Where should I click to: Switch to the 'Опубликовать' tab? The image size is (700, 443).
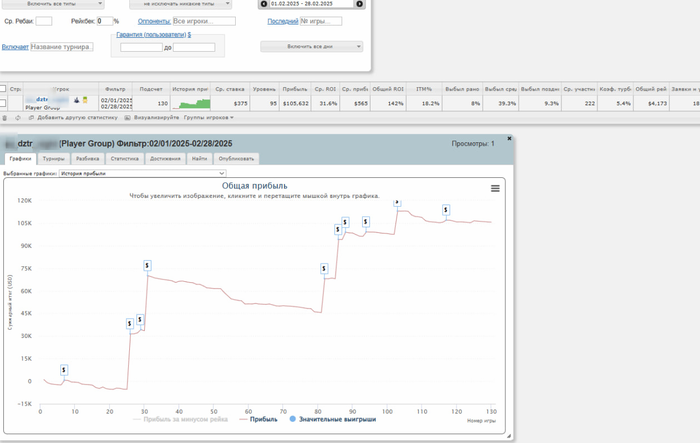tap(236, 159)
